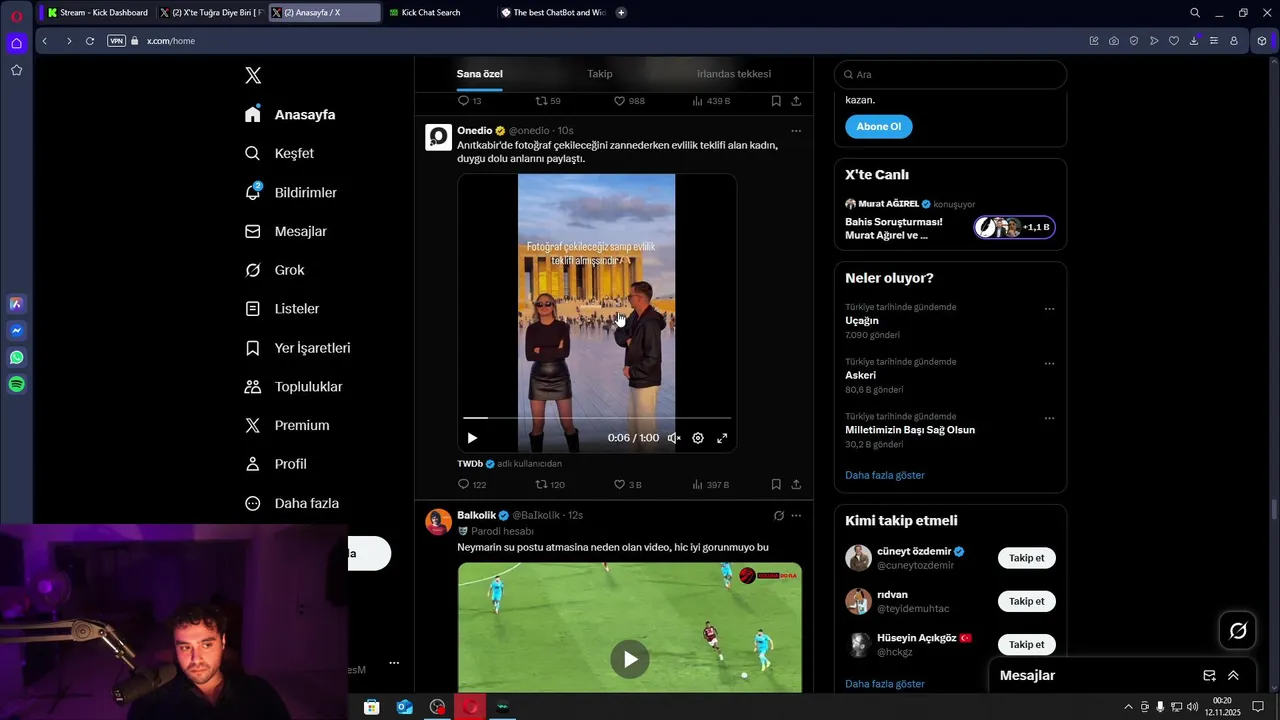Share the Onedio post
Image resolution: width=1280 pixels, height=720 pixels.
pos(796,484)
